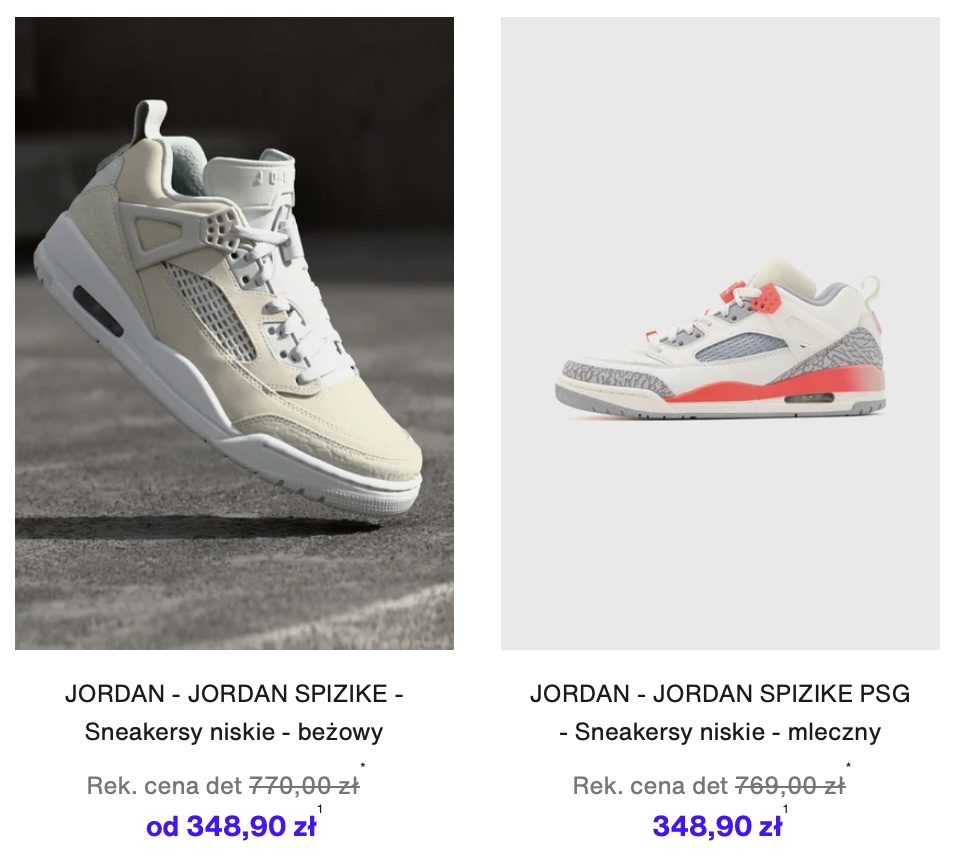
Task: Click the '- Sneakersy niskie - mleczny' description text
Action: coord(720,732)
